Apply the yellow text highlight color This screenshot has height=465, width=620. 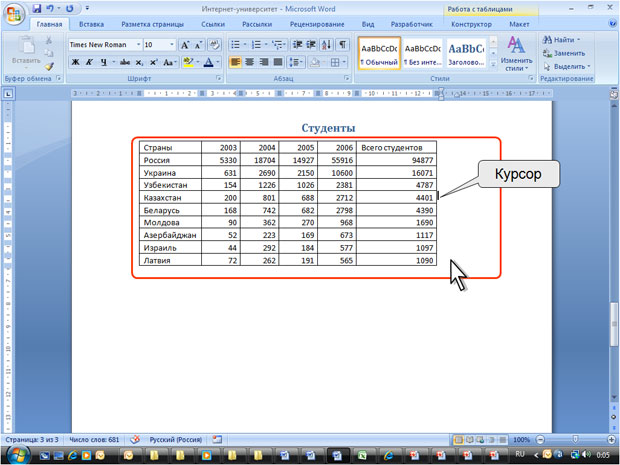click(188, 62)
